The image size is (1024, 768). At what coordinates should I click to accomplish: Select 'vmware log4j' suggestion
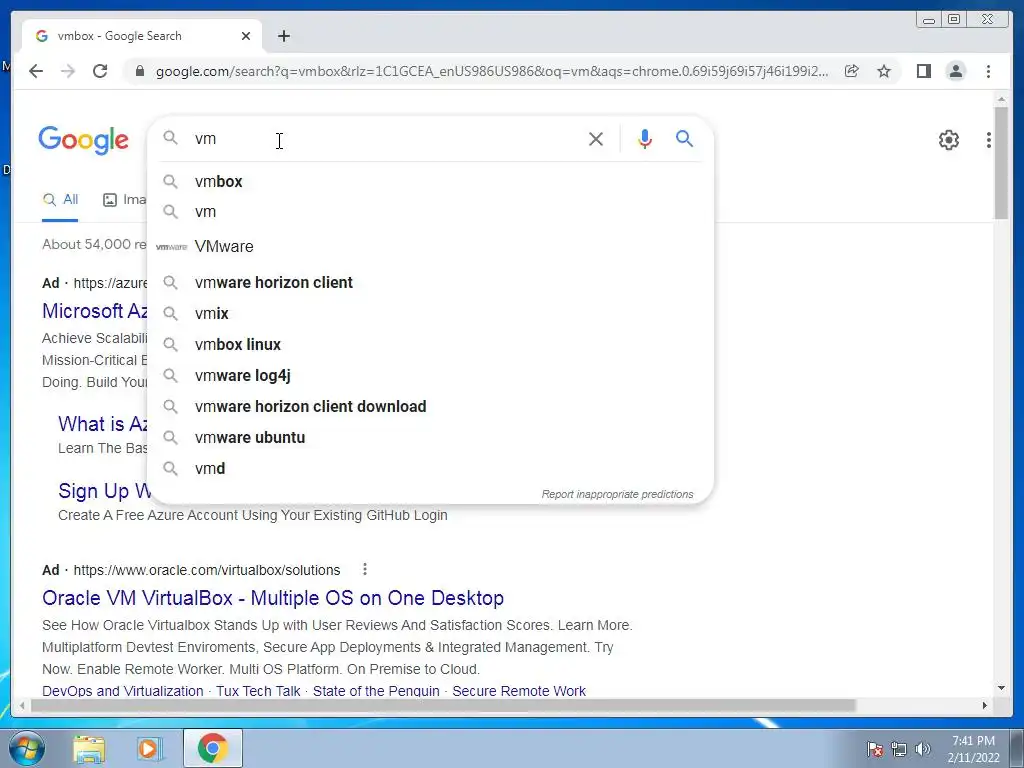431,376
